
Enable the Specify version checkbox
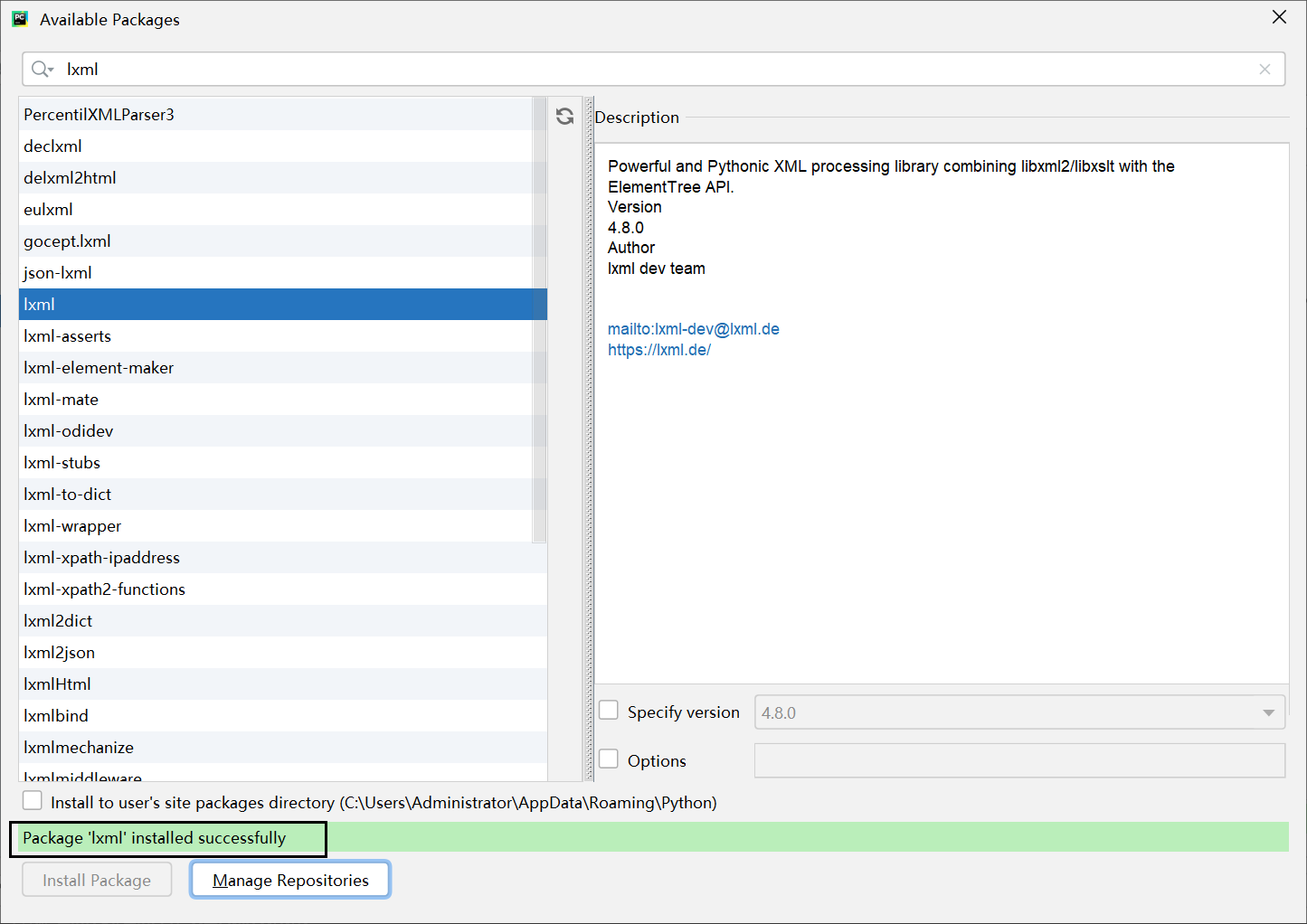(x=609, y=711)
